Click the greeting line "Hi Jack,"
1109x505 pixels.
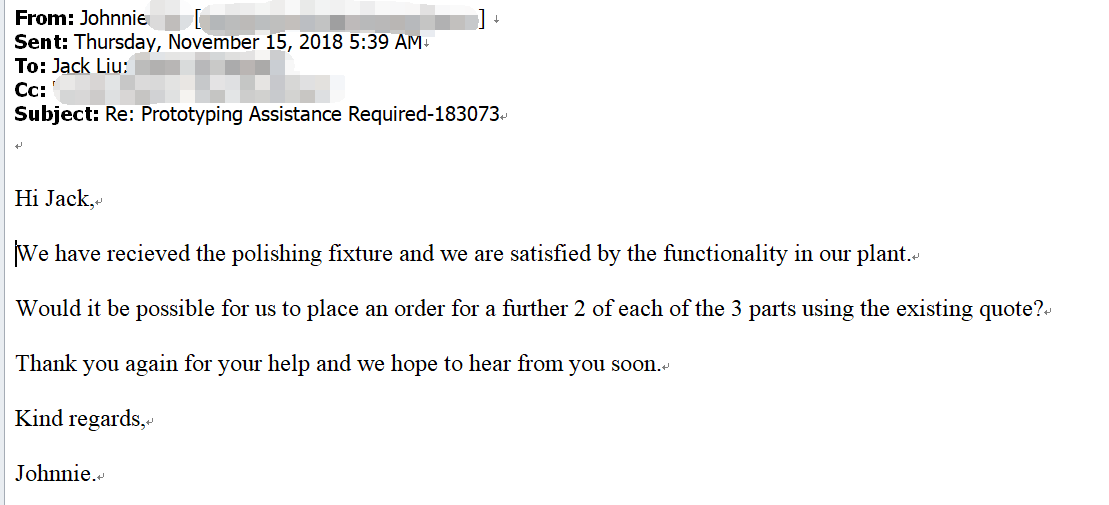click(x=54, y=199)
